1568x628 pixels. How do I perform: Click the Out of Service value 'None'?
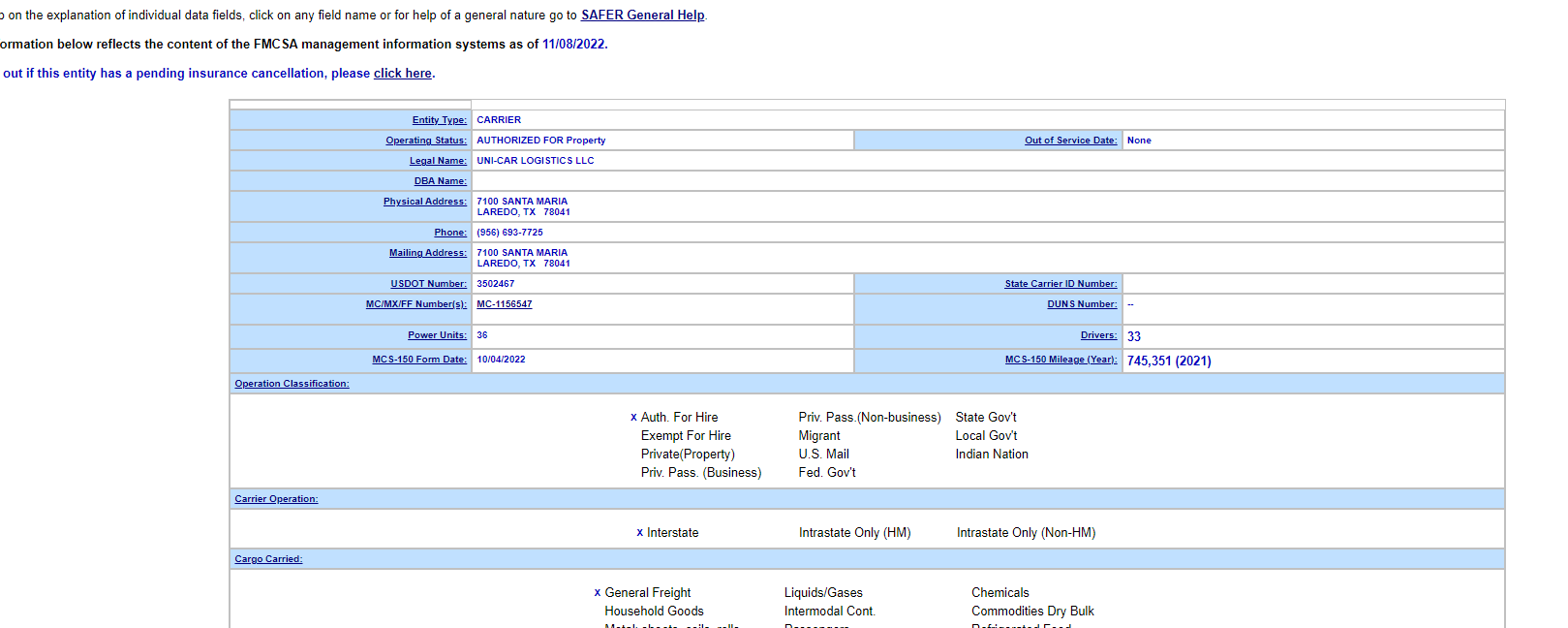tap(1139, 141)
